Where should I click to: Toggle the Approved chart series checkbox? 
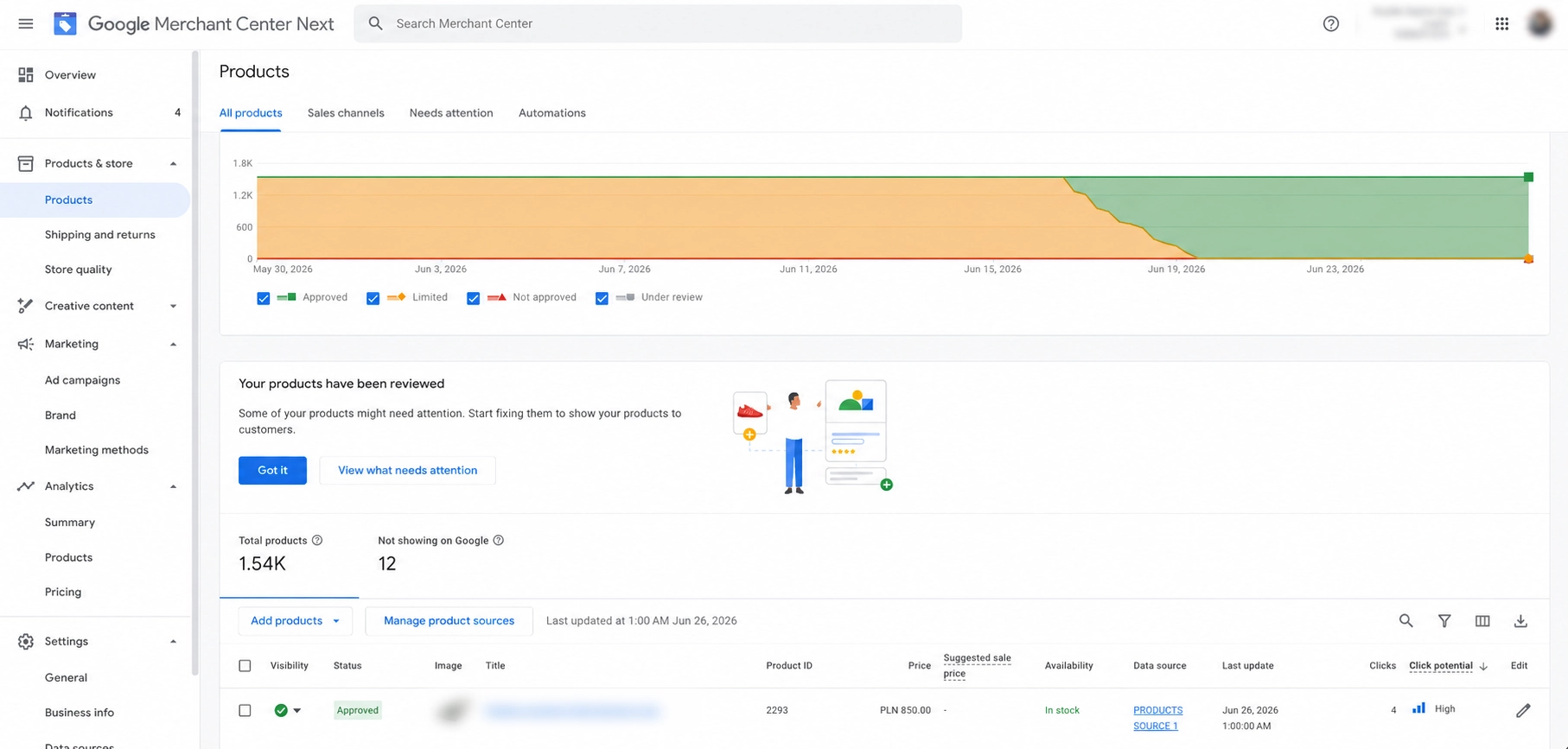tap(264, 298)
